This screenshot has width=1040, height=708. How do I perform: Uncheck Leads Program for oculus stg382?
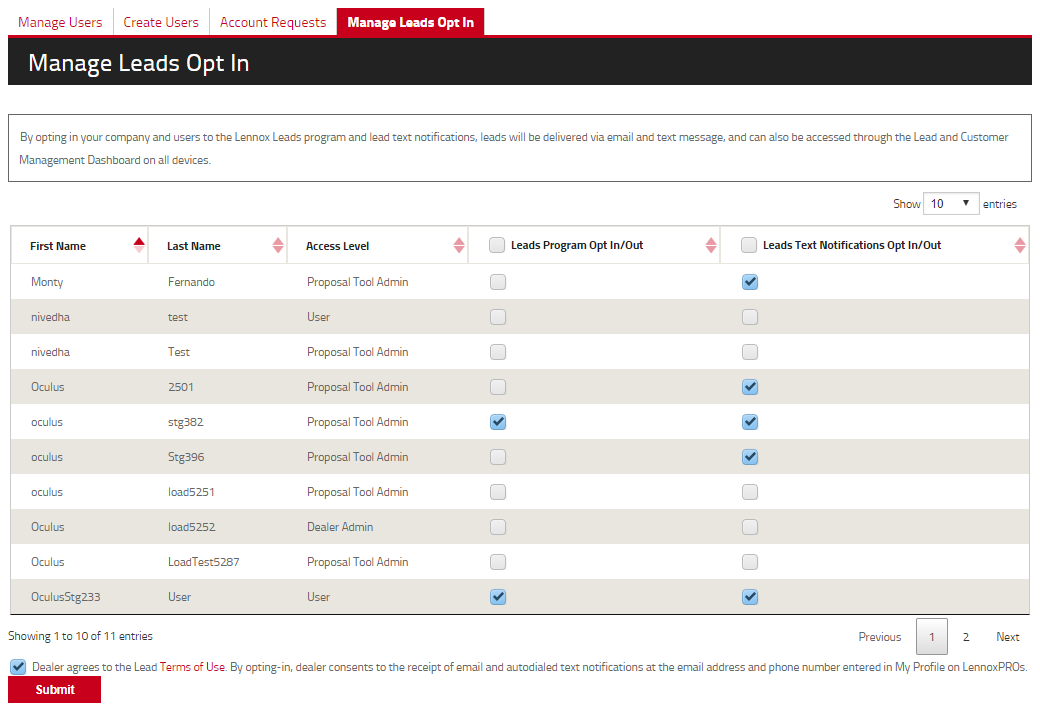[x=498, y=422]
